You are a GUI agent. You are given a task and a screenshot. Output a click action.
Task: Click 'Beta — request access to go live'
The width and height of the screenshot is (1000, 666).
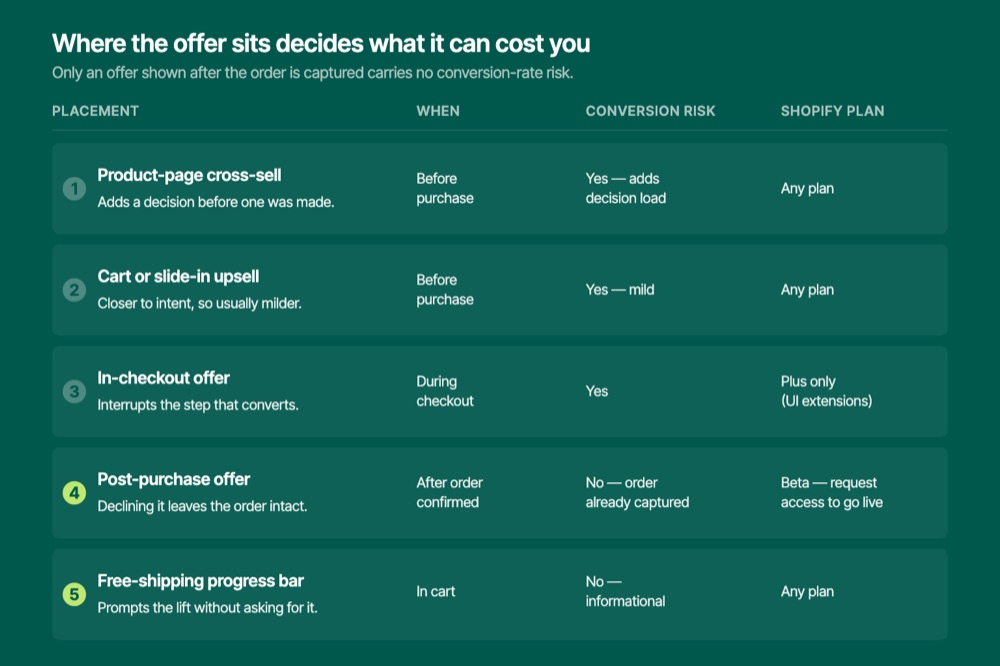pos(832,492)
